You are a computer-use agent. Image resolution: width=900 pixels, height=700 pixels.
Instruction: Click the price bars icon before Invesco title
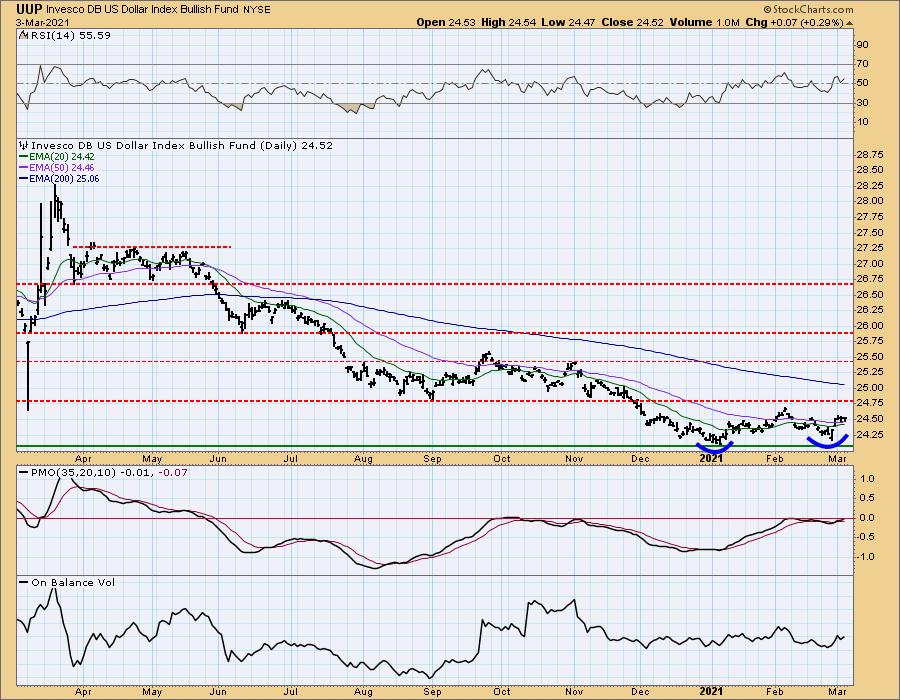(24, 146)
